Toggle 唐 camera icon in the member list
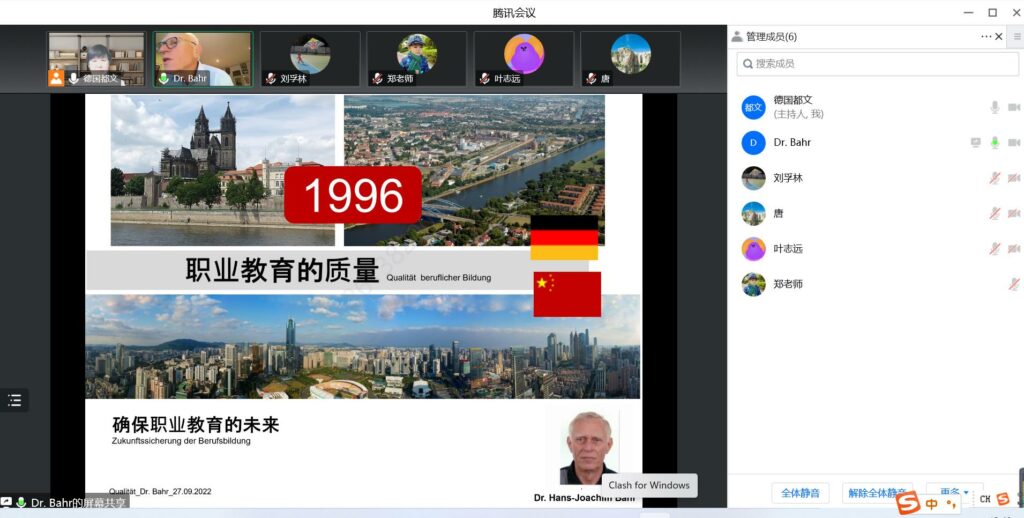The width and height of the screenshot is (1024, 518). 1014,213
